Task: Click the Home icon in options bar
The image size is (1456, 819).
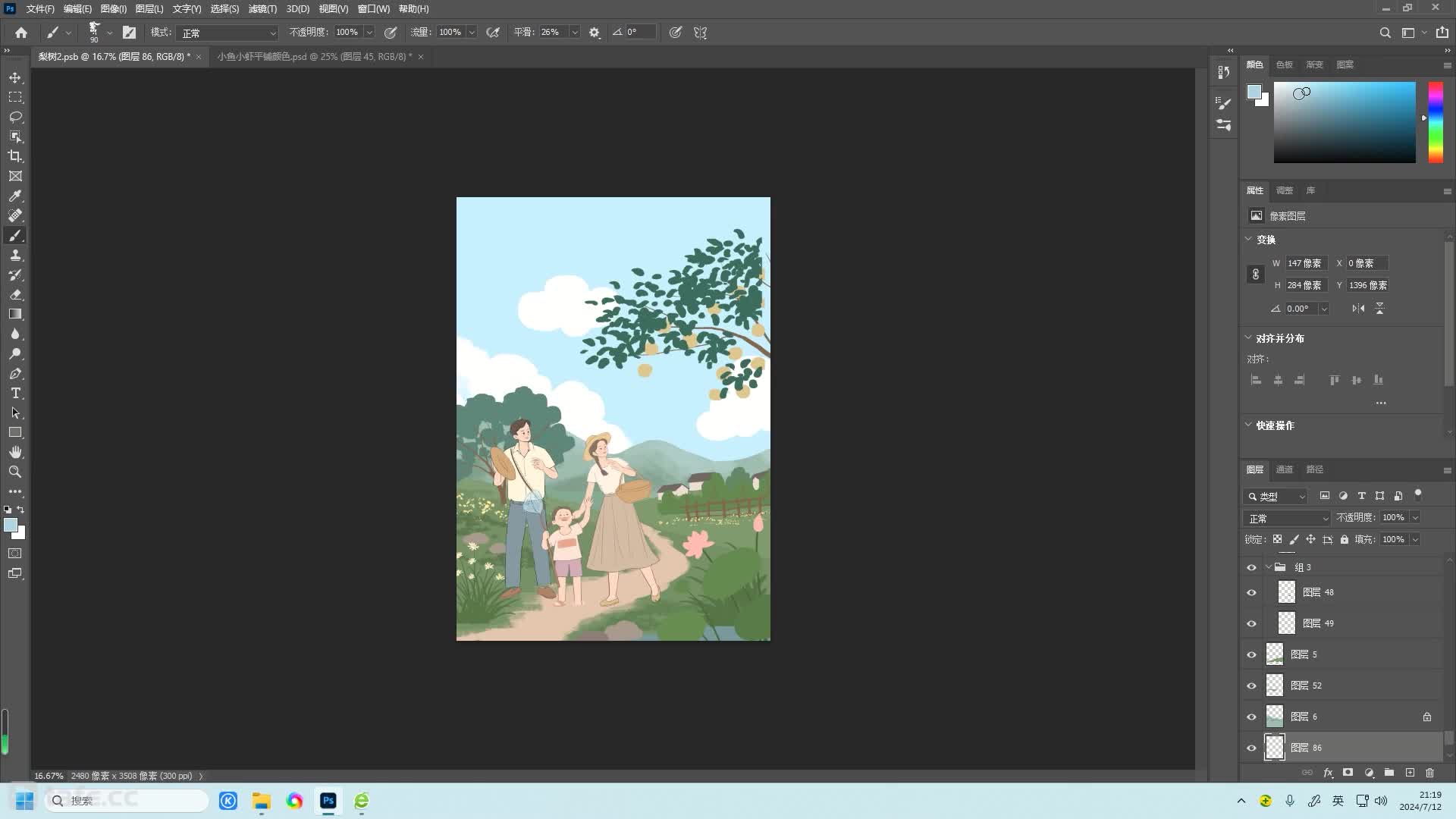Action: click(x=21, y=33)
